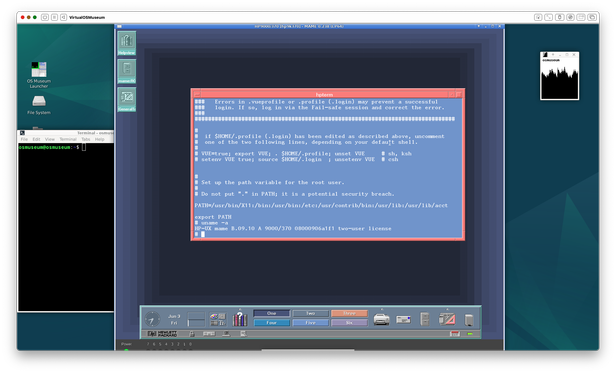Open the Helpview icon on the VUE desktop

point(126,43)
